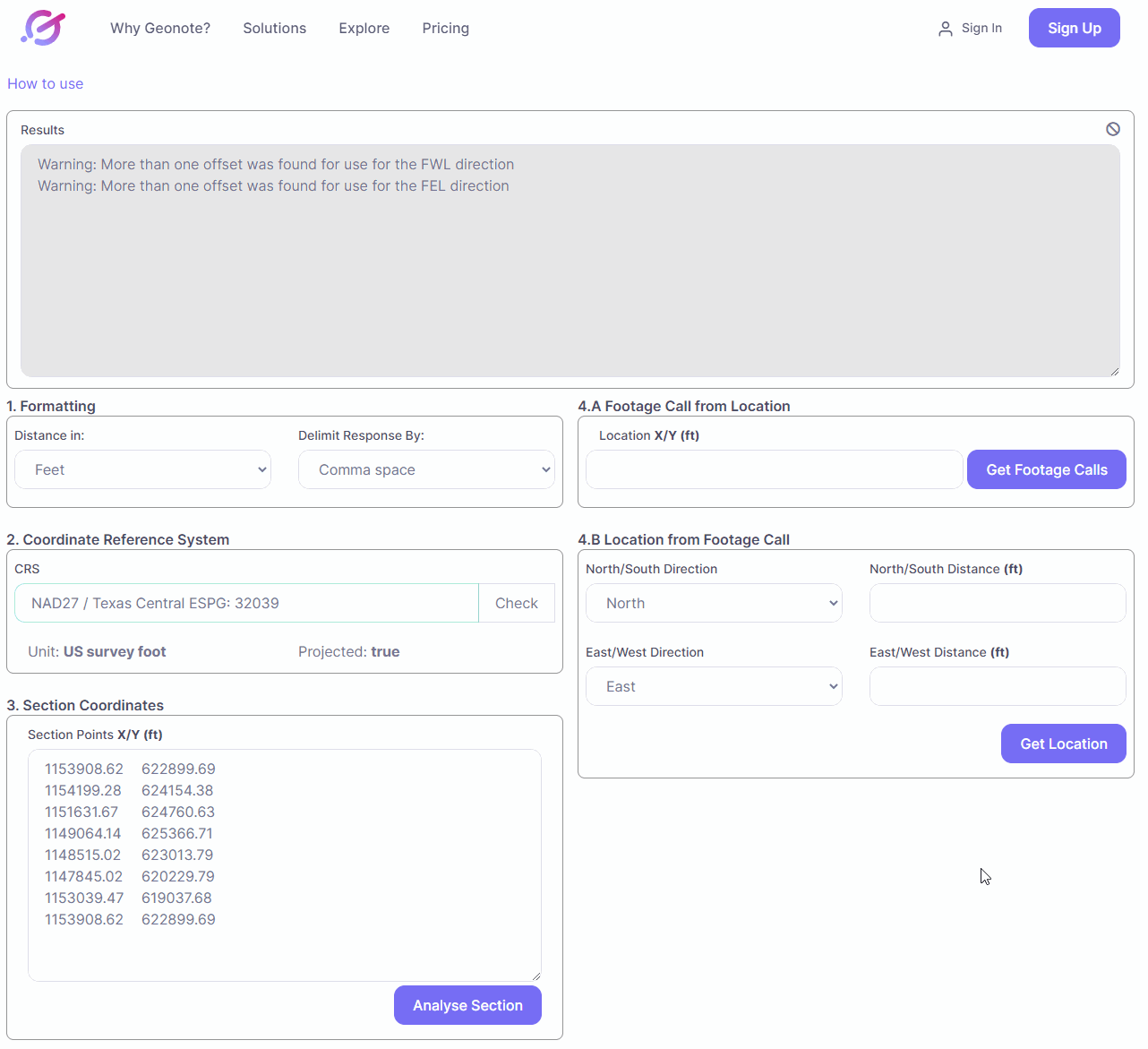This screenshot has width=1148, height=1049.
Task: Open the Solutions menu item
Action: pos(274,28)
